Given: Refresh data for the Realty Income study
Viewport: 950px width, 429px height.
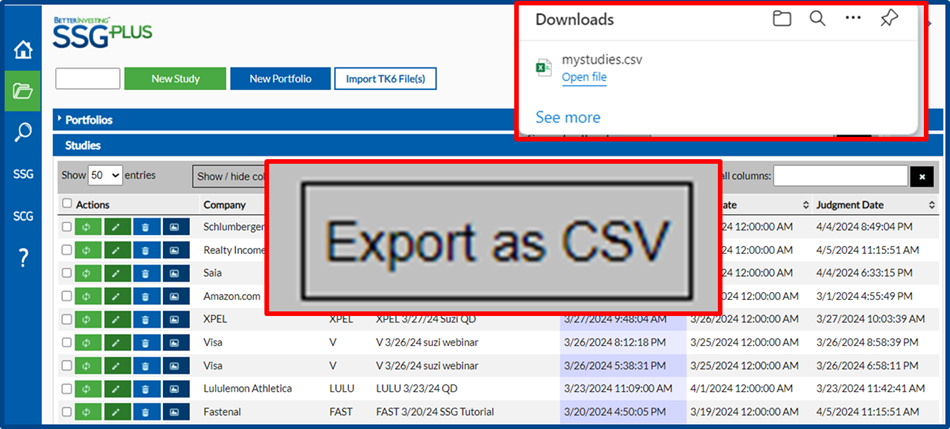Looking at the screenshot, I should pos(88,250).
